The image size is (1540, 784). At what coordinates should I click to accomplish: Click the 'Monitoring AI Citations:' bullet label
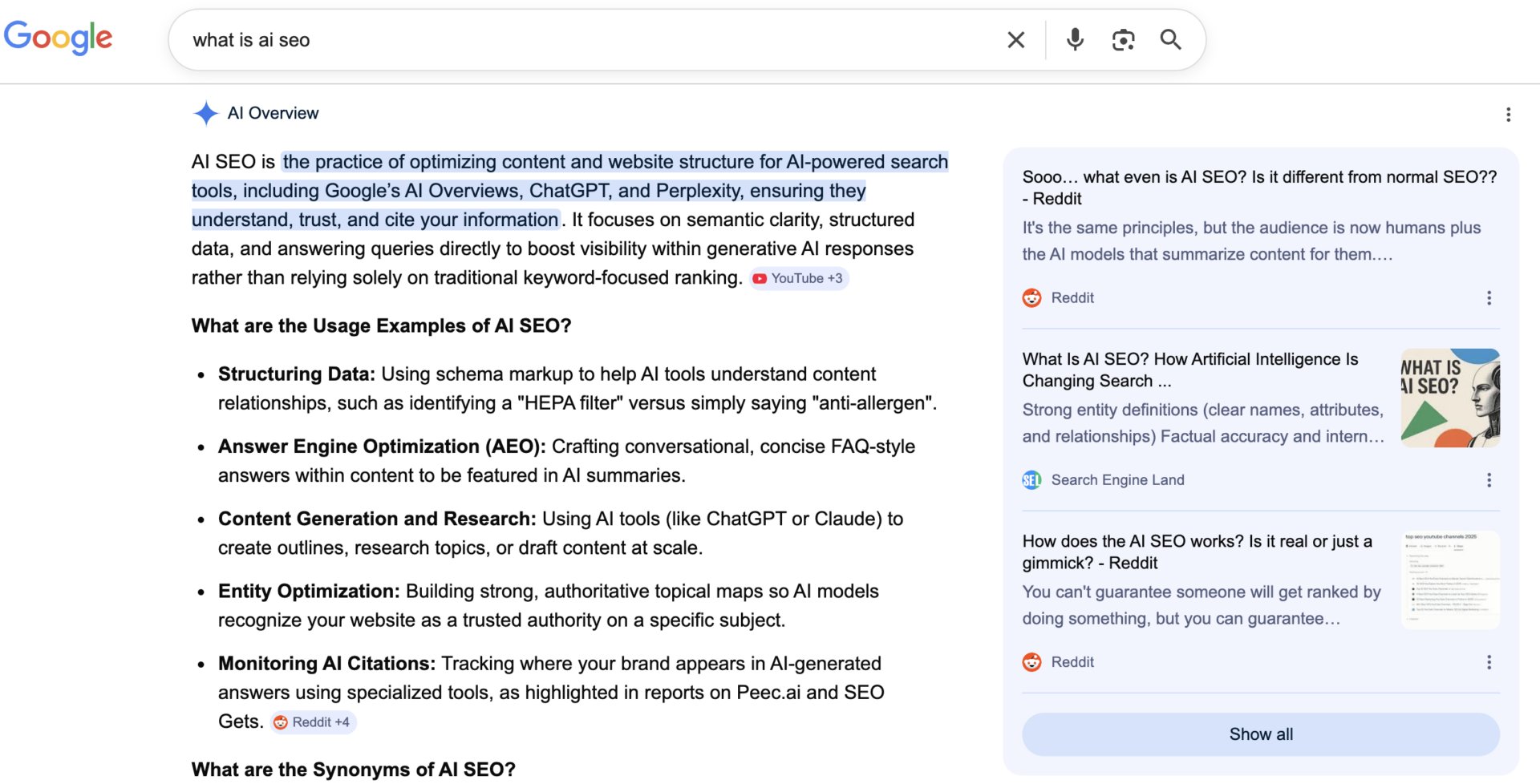[x=326, y=664]
